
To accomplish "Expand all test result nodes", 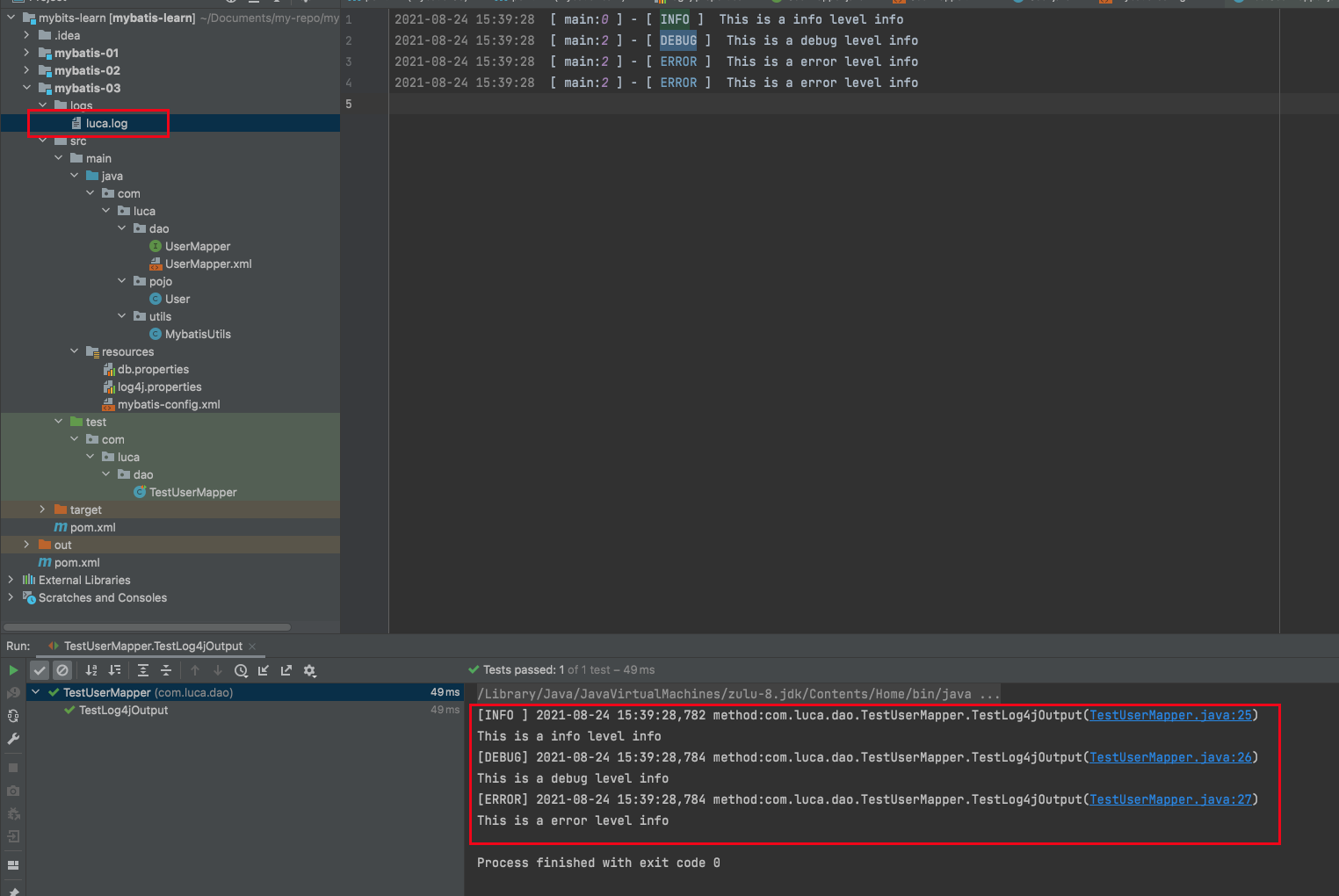I will point(143,670).
